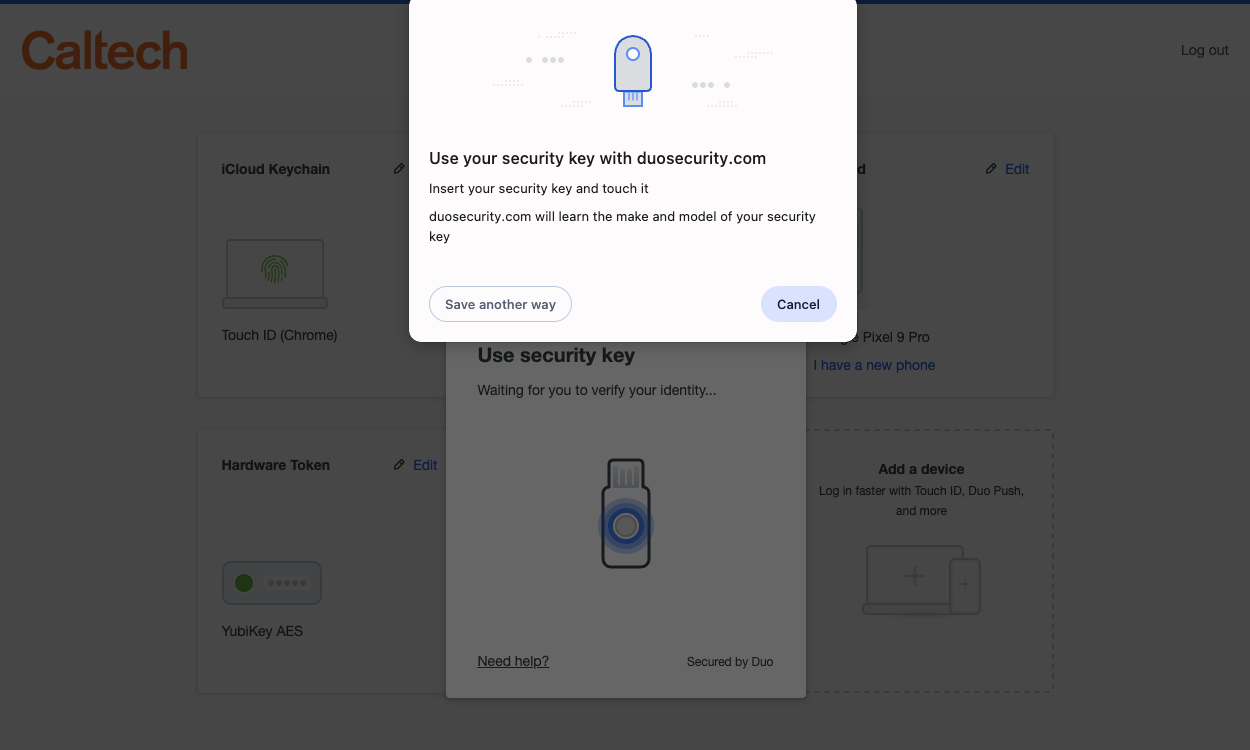Viewport: 1250px width, 750px height.
Task: Open Edit for the Hardware Token
Action: coord(425,465)
